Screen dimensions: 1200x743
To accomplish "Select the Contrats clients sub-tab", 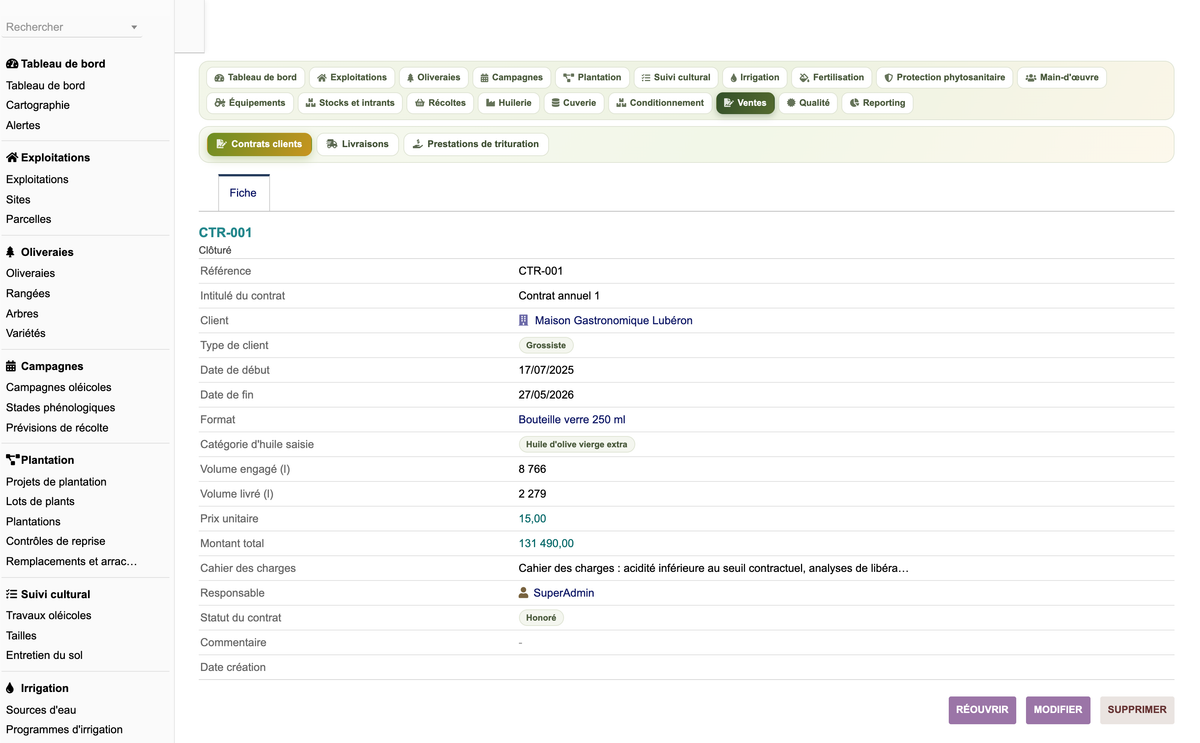I will click(x=259, y=144).
